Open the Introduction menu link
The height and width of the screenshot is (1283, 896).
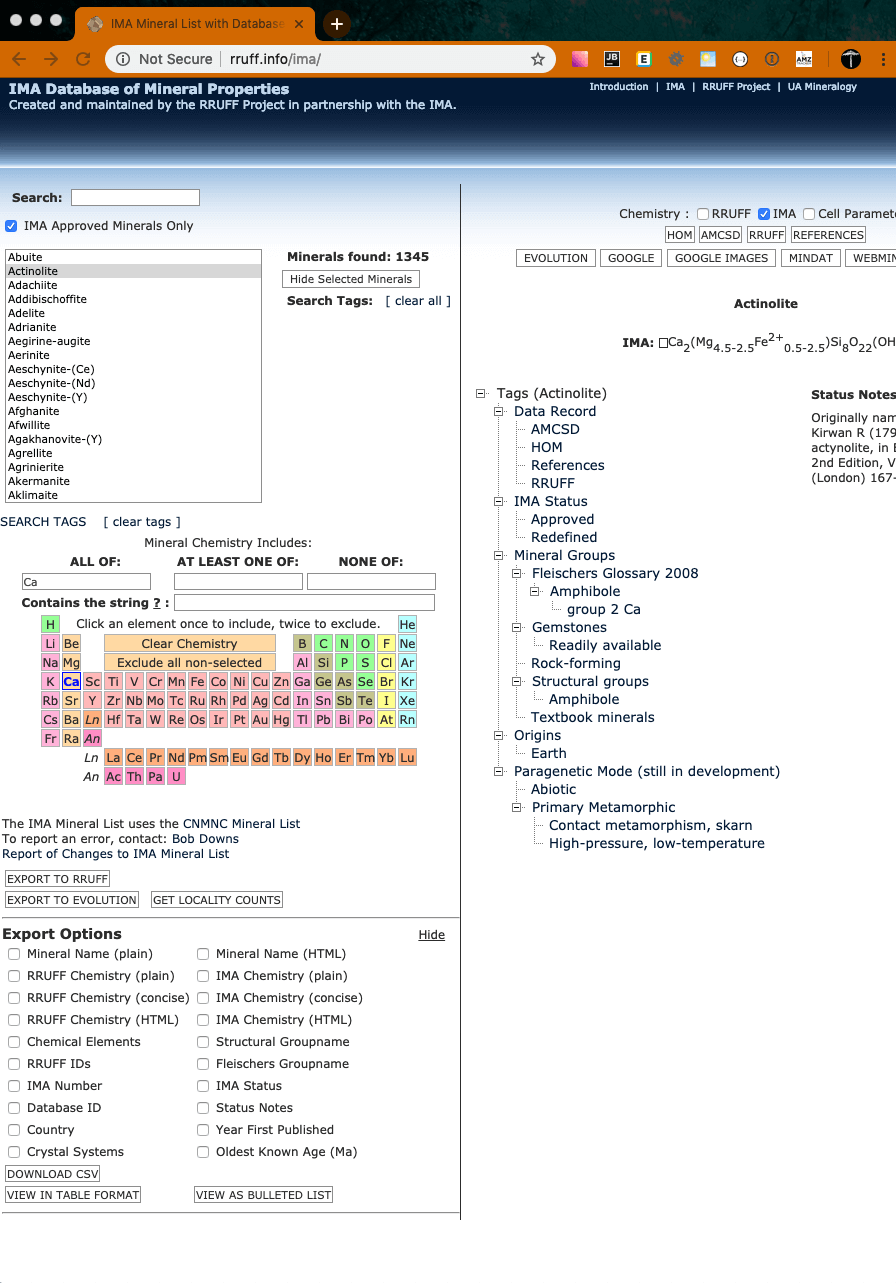click(x=619, y=87)
